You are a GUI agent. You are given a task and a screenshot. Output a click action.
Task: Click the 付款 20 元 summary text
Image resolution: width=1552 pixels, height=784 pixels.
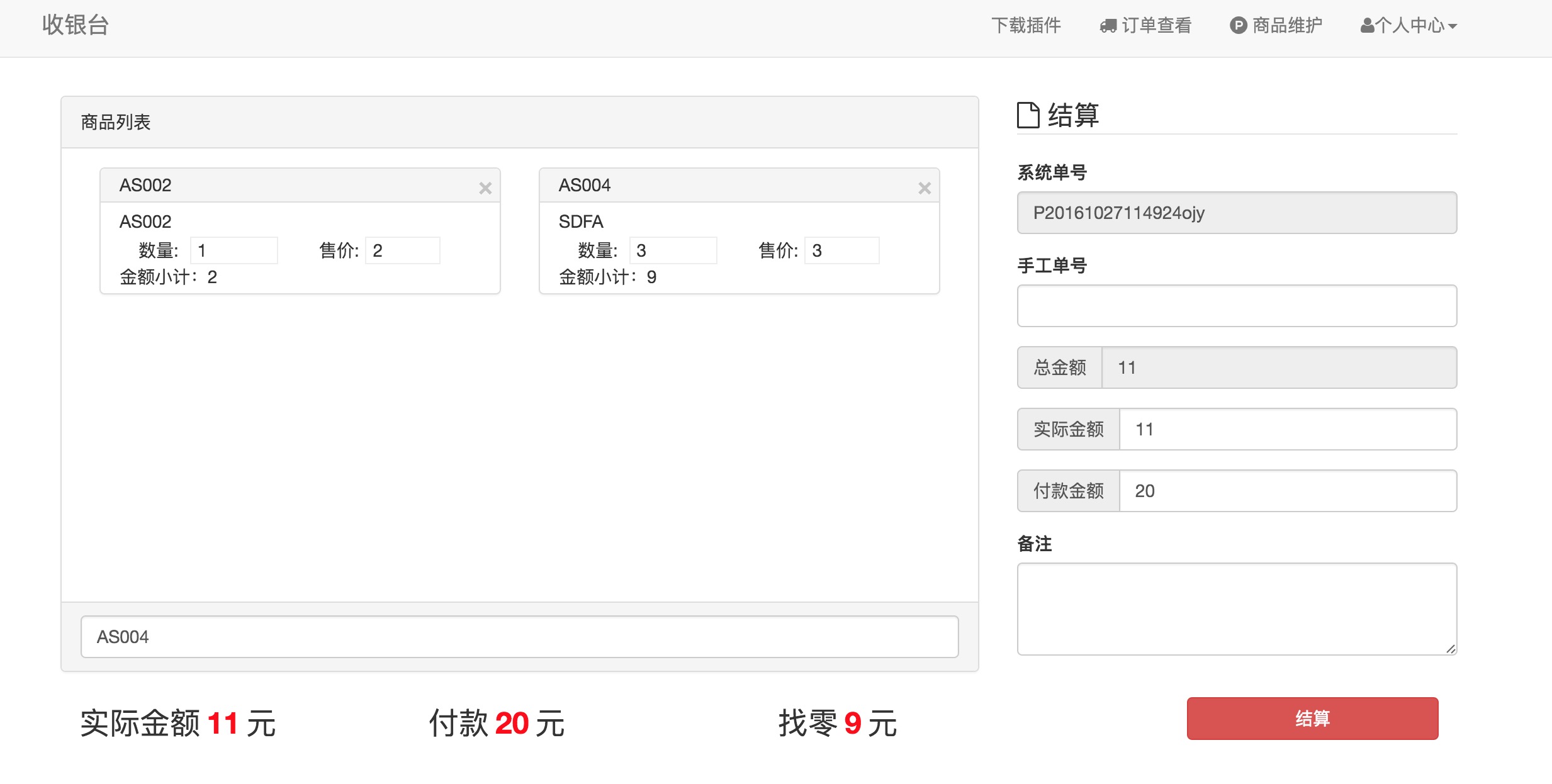pyautogui.click(x=497, y=723)
